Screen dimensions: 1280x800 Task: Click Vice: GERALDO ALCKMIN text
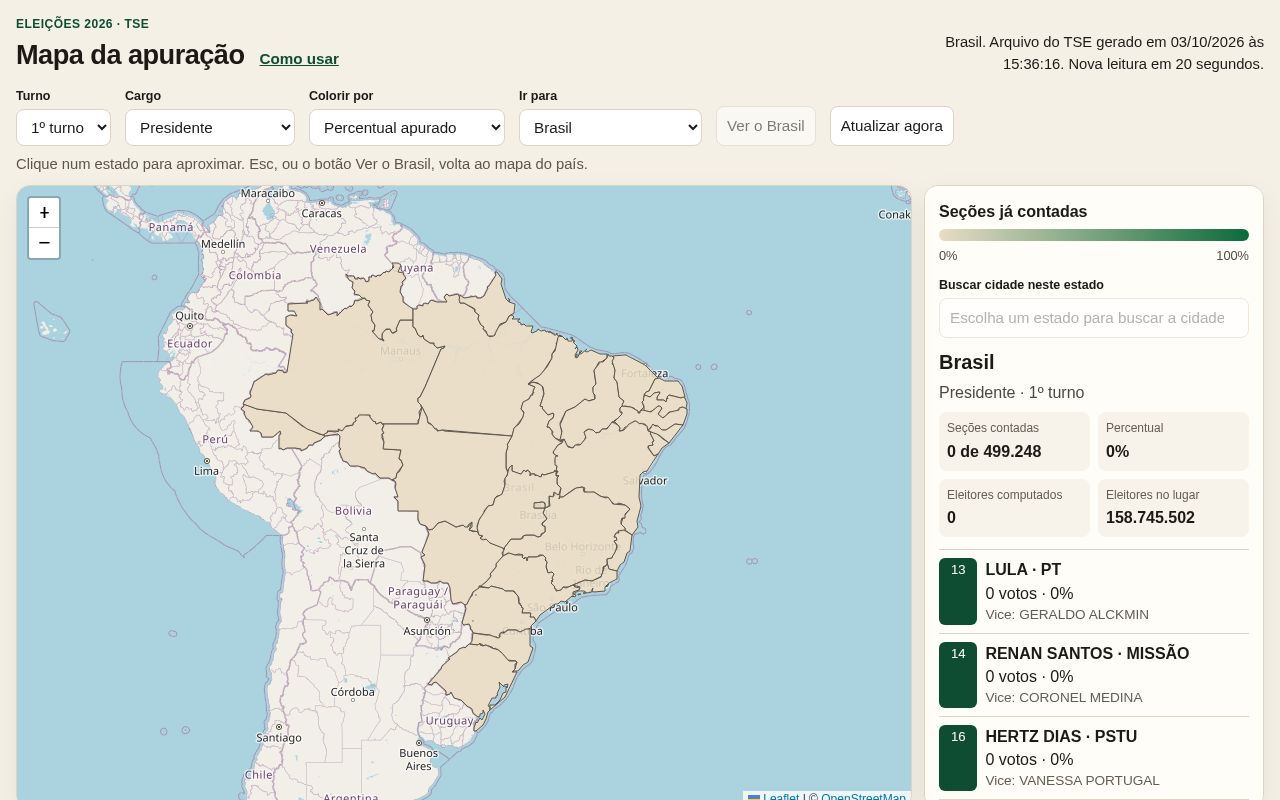pyautogui.click(x=1067, y=614)
